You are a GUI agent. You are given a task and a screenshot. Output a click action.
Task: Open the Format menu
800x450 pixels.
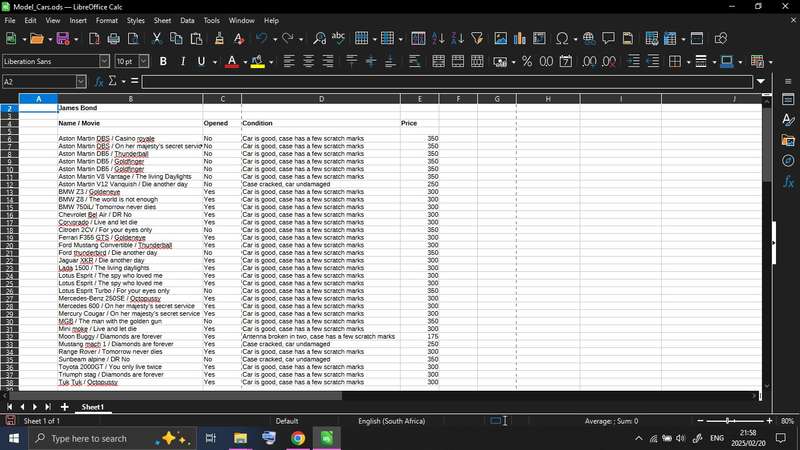pos(107,20)
